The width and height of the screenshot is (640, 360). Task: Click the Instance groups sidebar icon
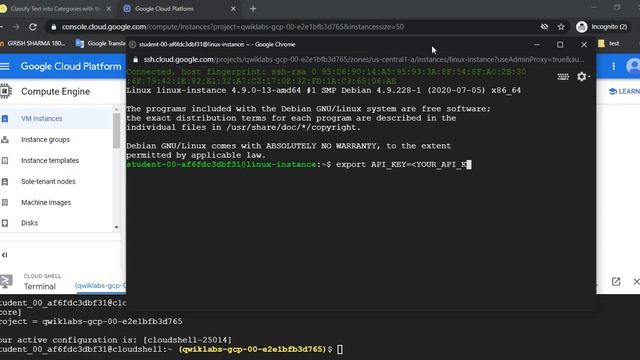click(5, 140)
